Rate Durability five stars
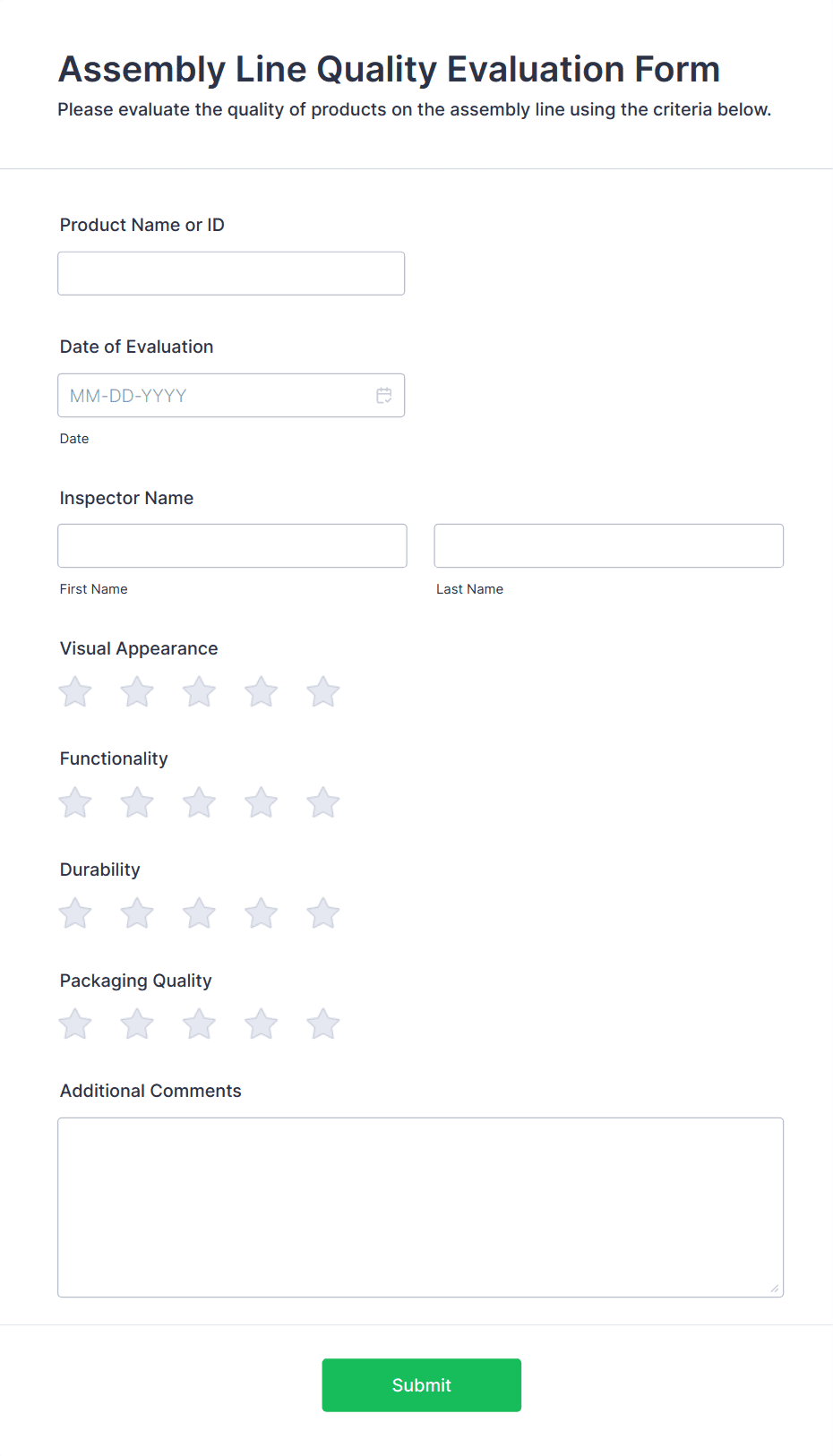Viewport: 833px width, 1456px height. (x=323, y=914)
